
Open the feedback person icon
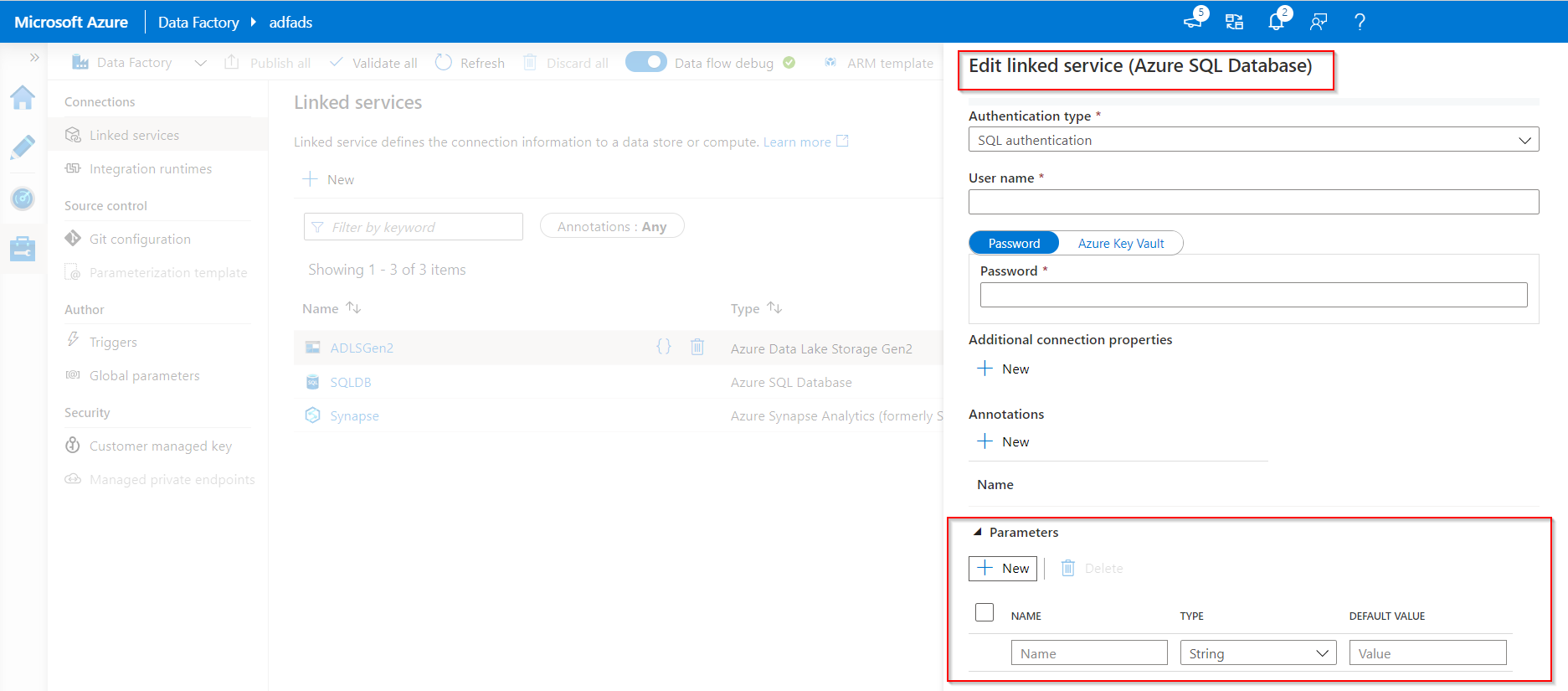point(1319,22)
